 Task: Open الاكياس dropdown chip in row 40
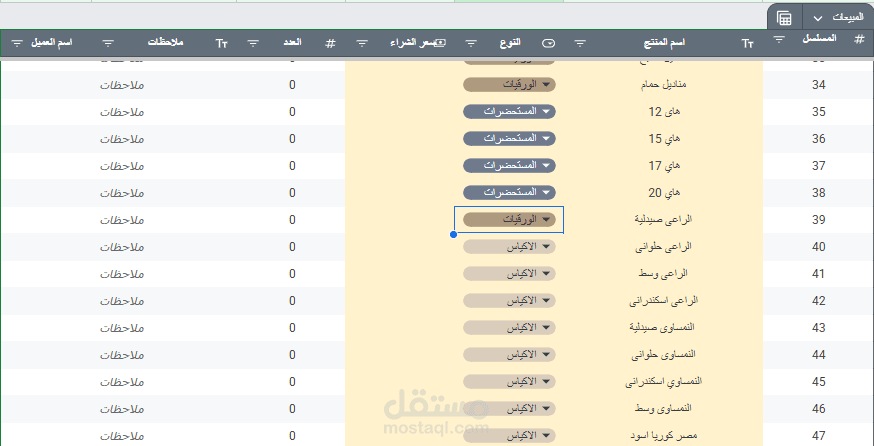point(509,246)
